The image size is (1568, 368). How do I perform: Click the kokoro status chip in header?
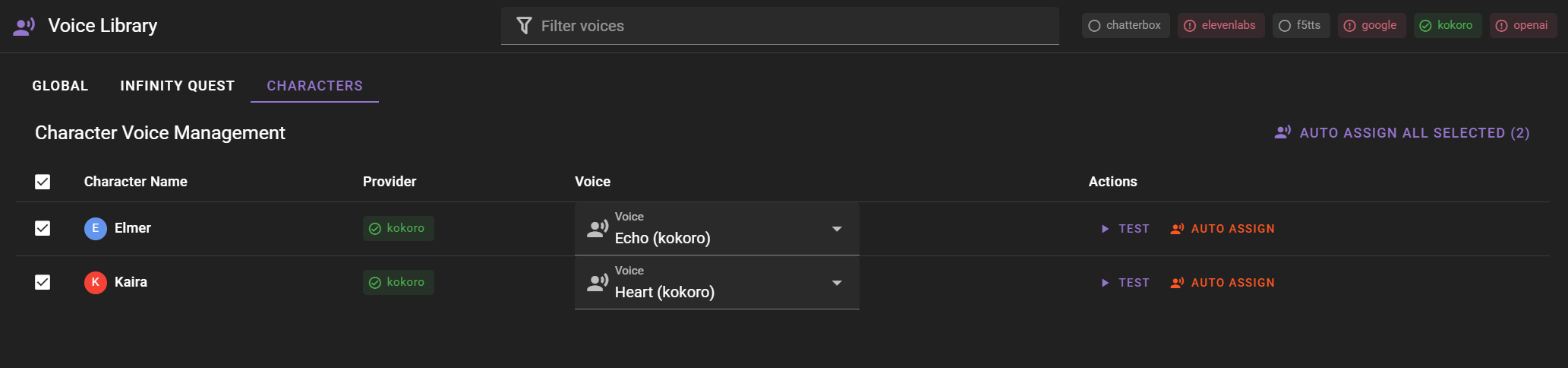1447,26
